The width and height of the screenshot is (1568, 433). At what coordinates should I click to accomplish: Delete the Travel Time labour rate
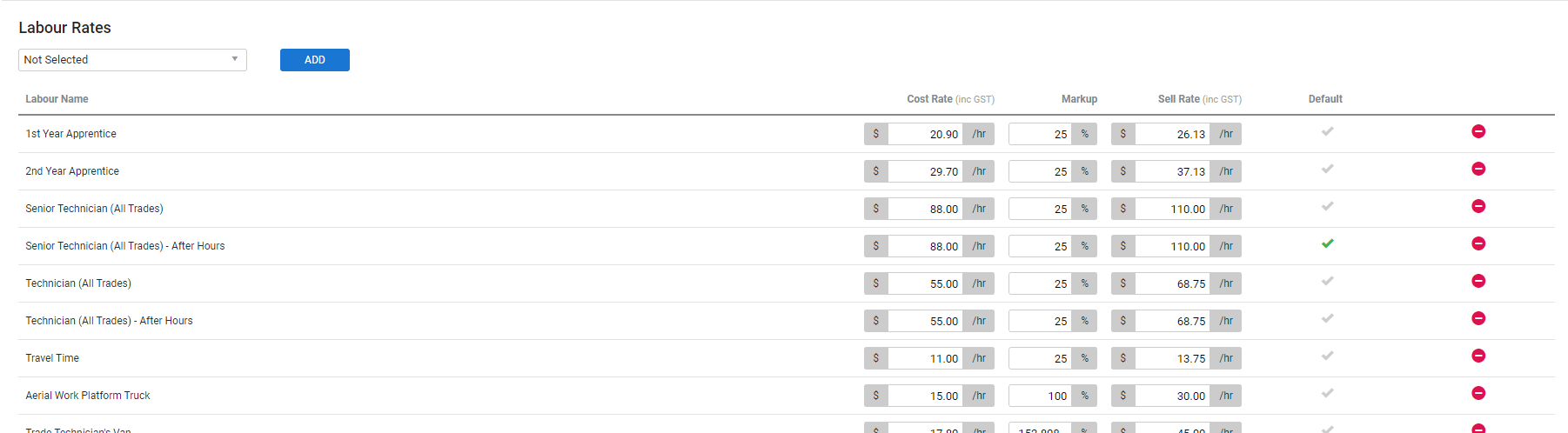[1478, 356]
